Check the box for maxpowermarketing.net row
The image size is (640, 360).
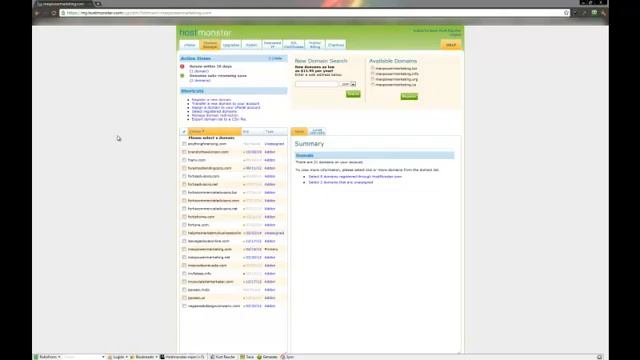(x=184, y=257)
